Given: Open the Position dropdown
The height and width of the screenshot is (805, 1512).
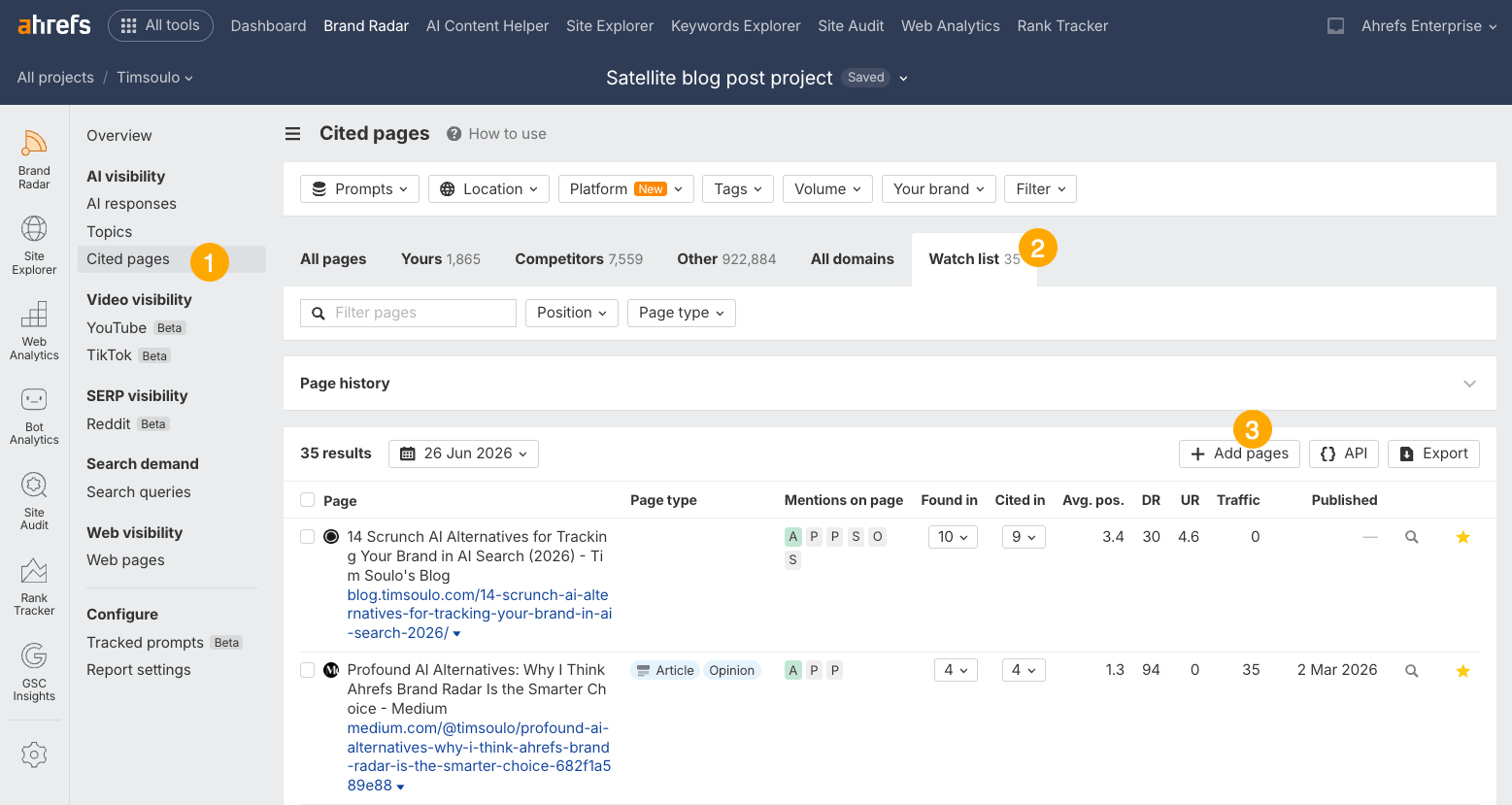Looking at the screenshot, I should click(x=572, y=313).
